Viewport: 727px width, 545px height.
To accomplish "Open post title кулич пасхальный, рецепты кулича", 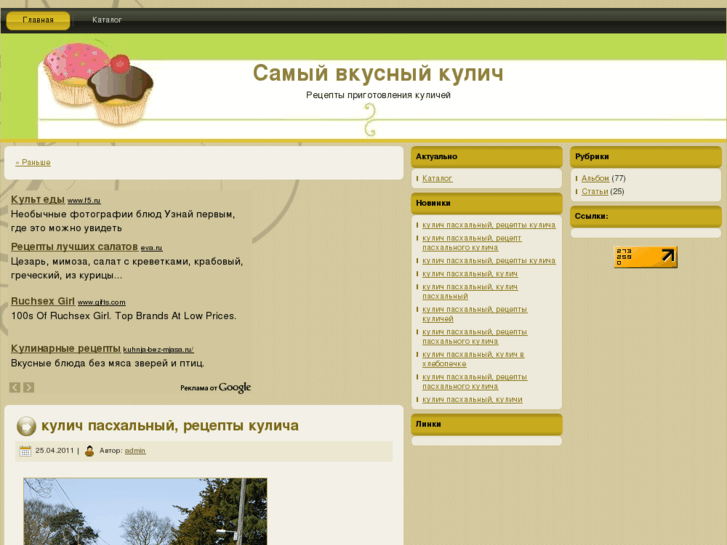I will 170,426.
